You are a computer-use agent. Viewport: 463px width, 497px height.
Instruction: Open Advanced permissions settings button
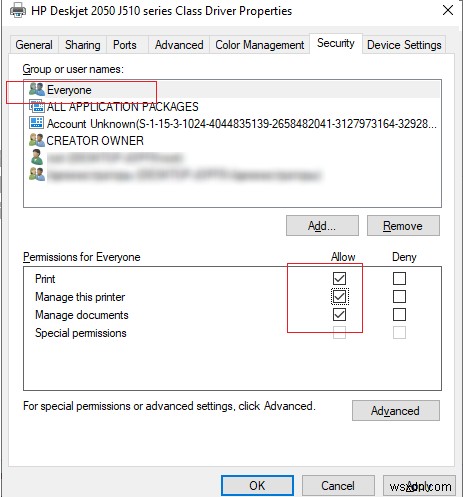click(396, 411)
